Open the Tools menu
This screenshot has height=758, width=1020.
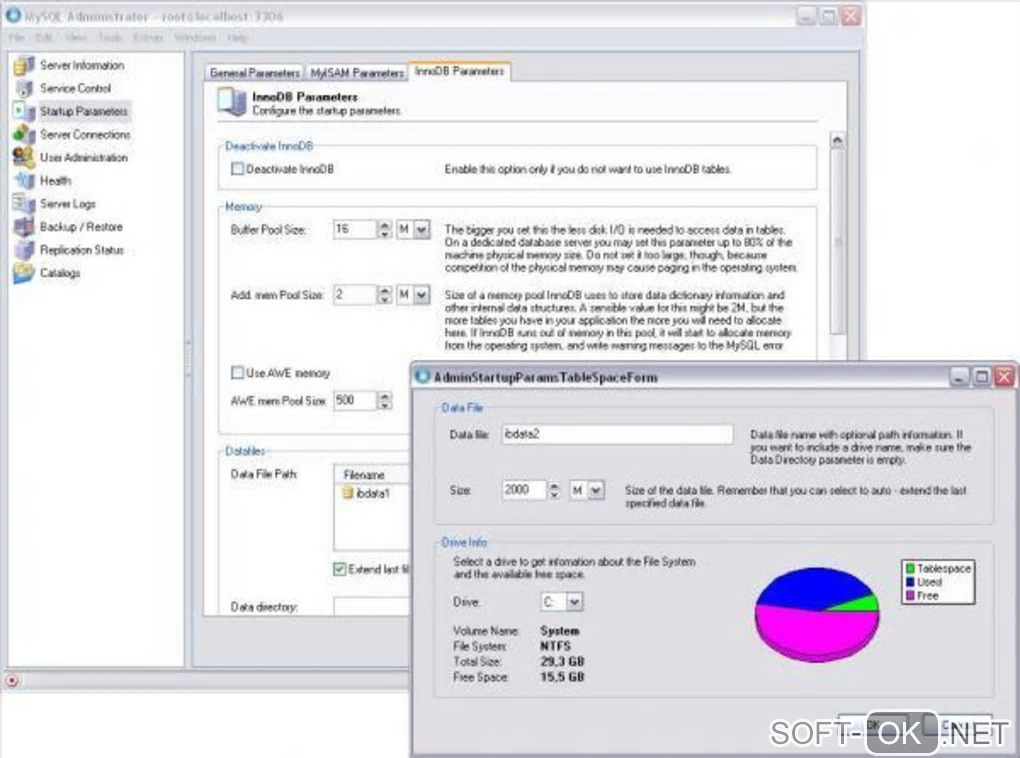point(110,38)
